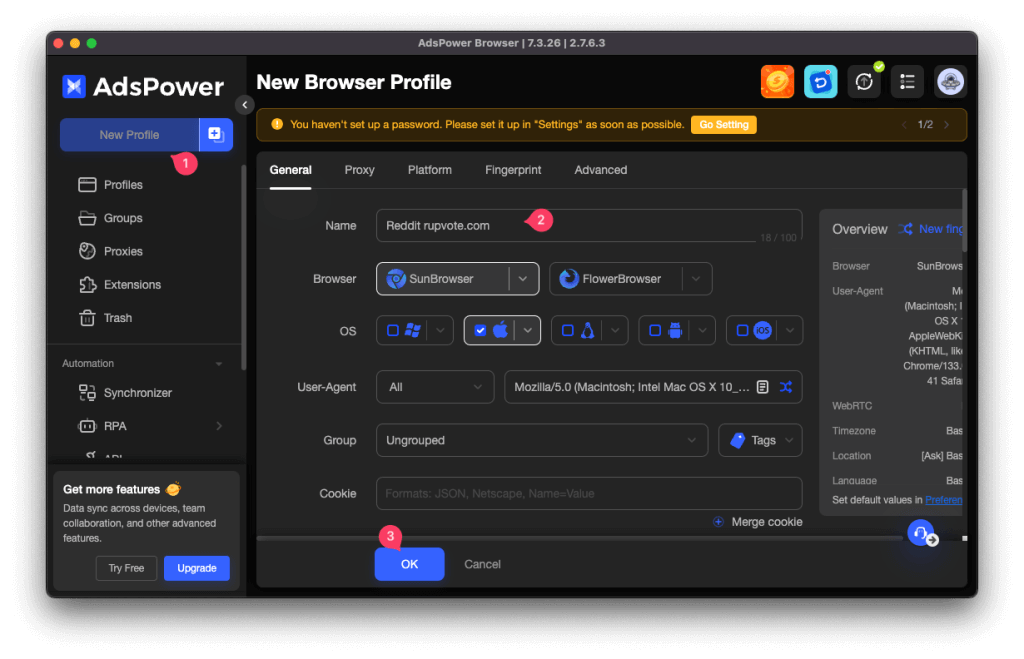Expand Android version dropdown
This screenshot has height=659, width=1024.
pos(702,330)
